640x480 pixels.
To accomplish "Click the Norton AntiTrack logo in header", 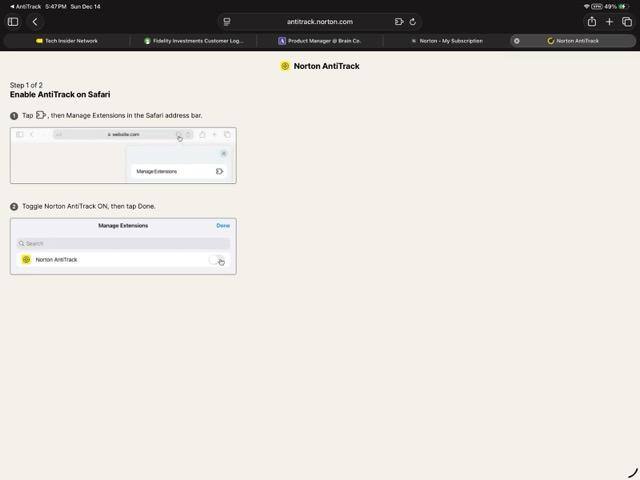I will click(x=285, y=66).
